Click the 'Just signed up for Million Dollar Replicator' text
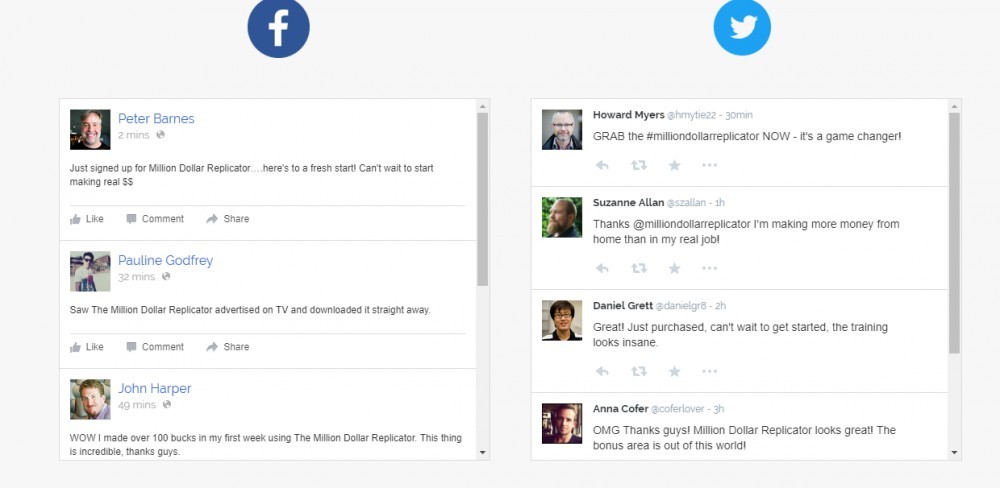The width and height of the screenshot is (1000, 488). 160,168
